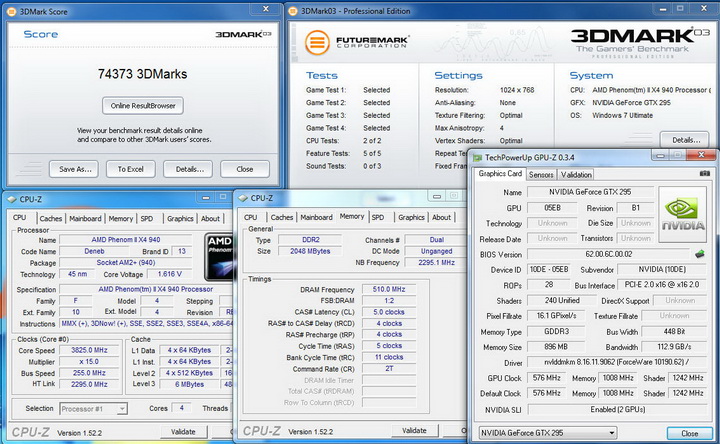Click the Online ResultBrowser button
This screenshot has width=720, height=444.
point(143,106)
